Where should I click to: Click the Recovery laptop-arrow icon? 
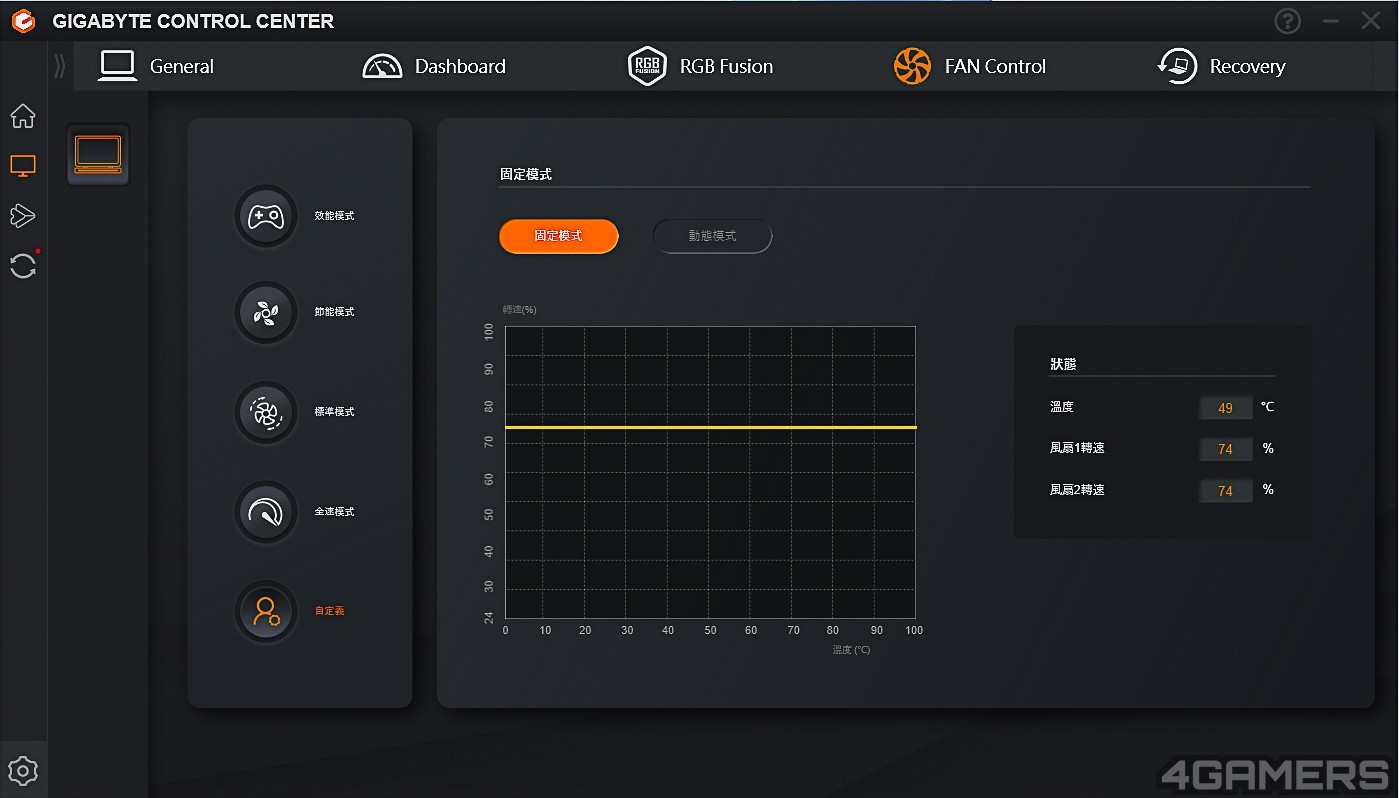[1177, 67]
